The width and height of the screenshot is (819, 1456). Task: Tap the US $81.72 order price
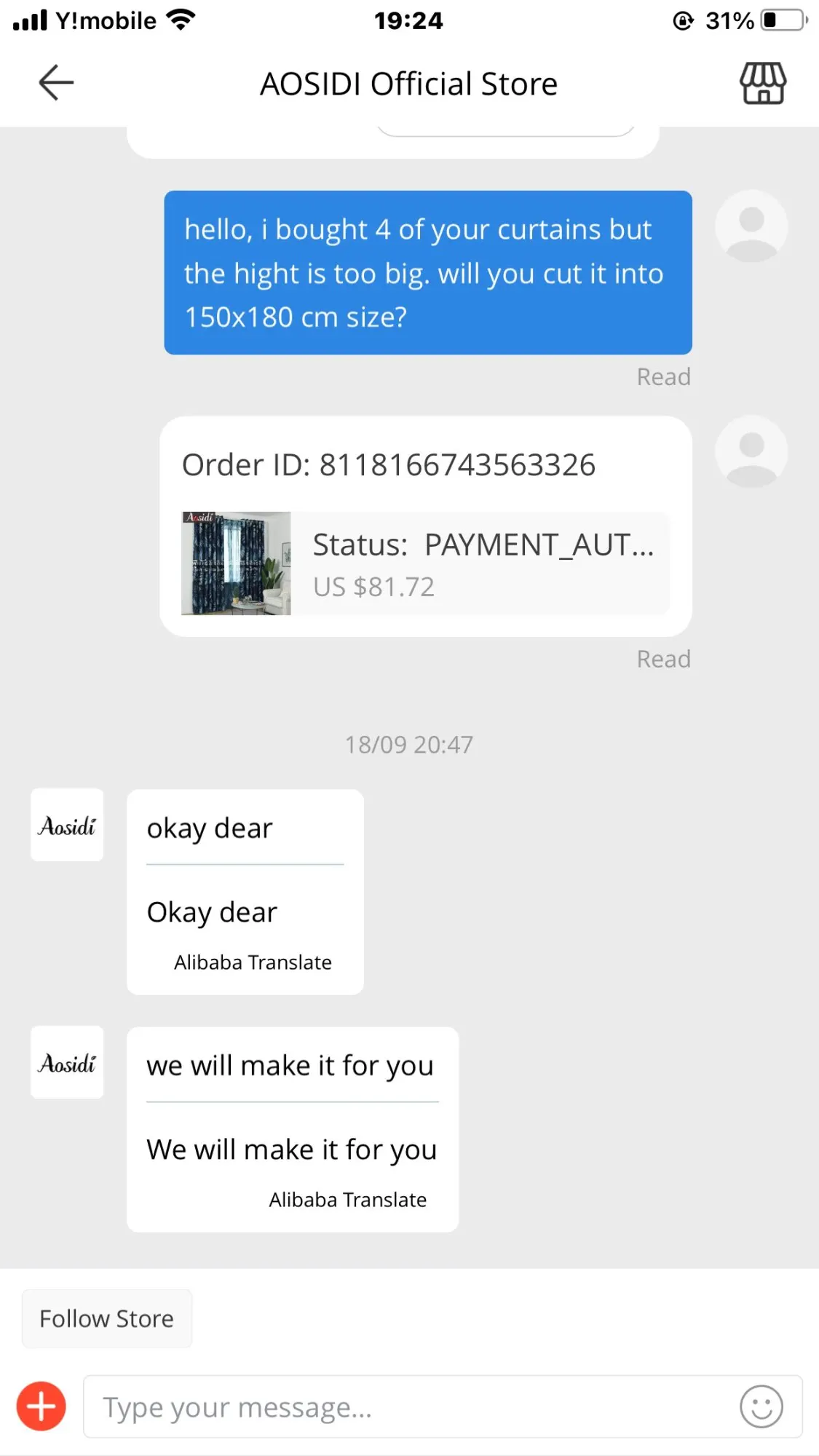click(373, 587)
